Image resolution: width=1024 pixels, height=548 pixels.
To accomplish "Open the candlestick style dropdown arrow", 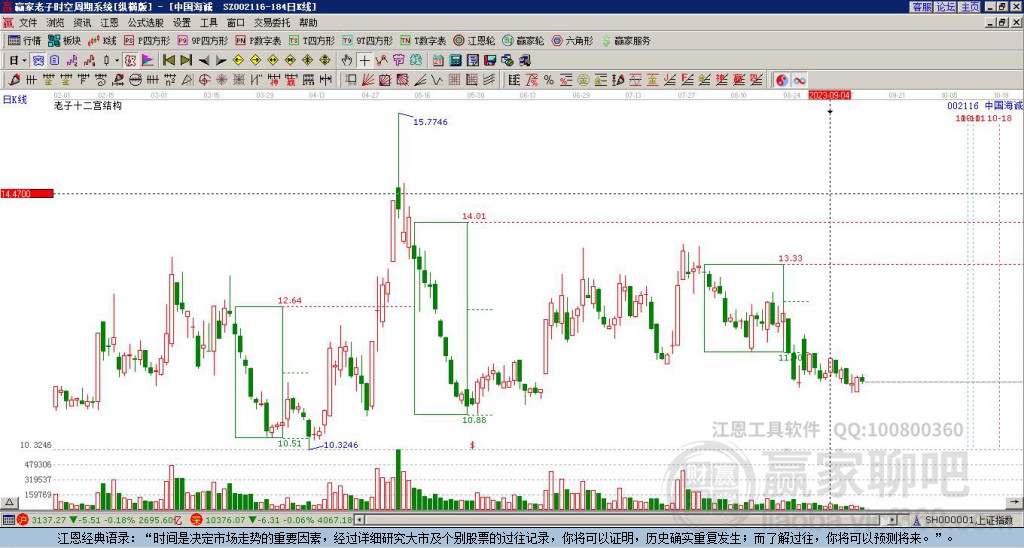I will 117,61.
